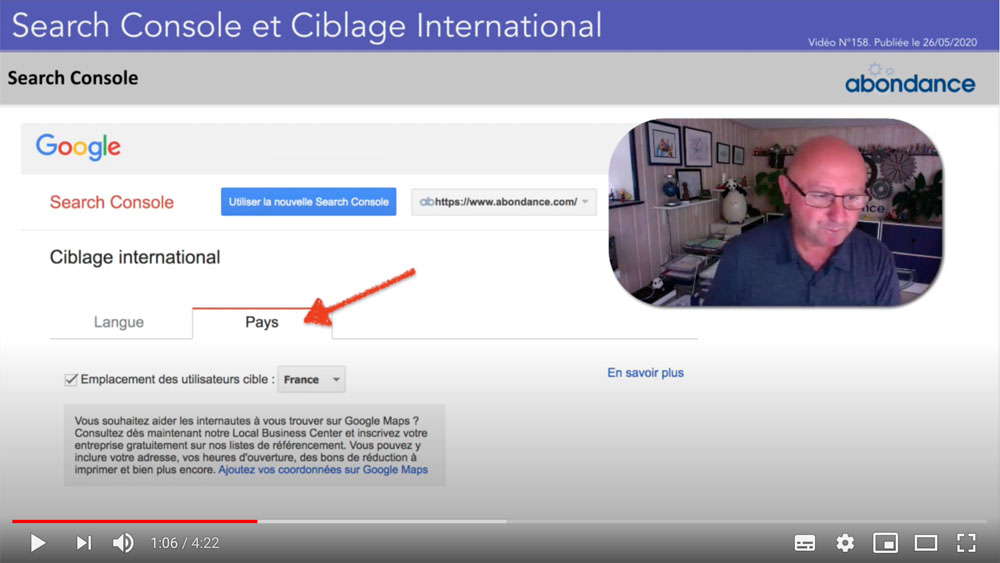Mute the video volume
Screen dimensions: 1000x563
[123, 543]
